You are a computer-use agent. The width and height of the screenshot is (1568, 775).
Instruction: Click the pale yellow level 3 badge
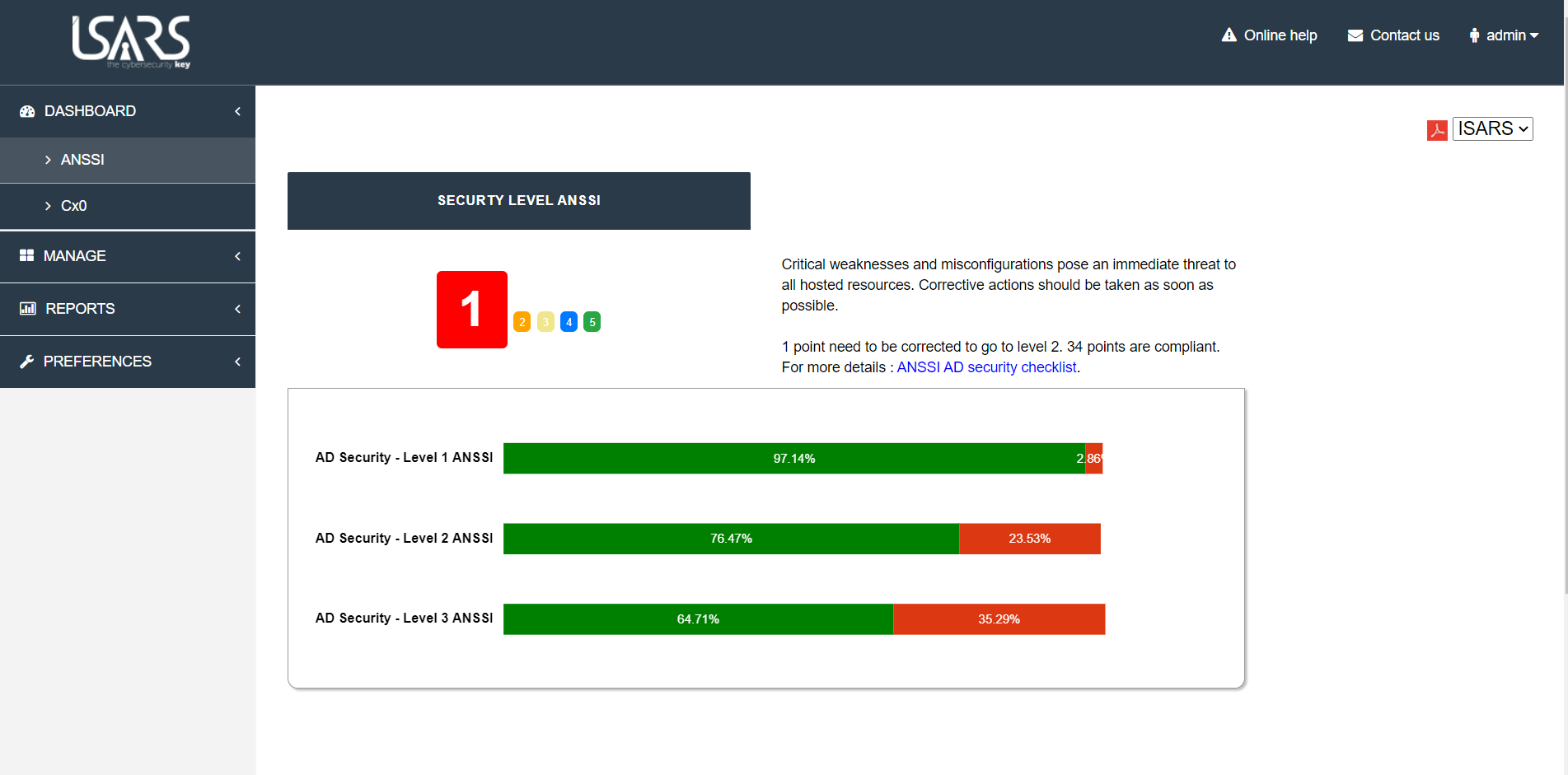click(545, 322)
